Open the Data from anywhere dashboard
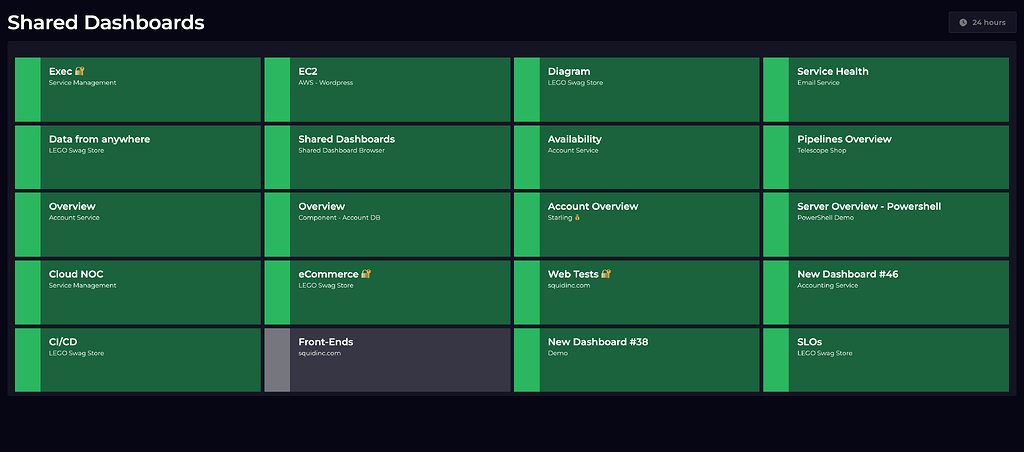1024x452 pixels. (138, 157)
